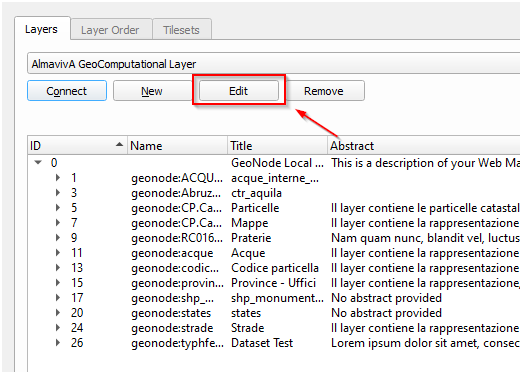Expand layer ID 3 row
This screenshot has height=373, width=523.
58,193
